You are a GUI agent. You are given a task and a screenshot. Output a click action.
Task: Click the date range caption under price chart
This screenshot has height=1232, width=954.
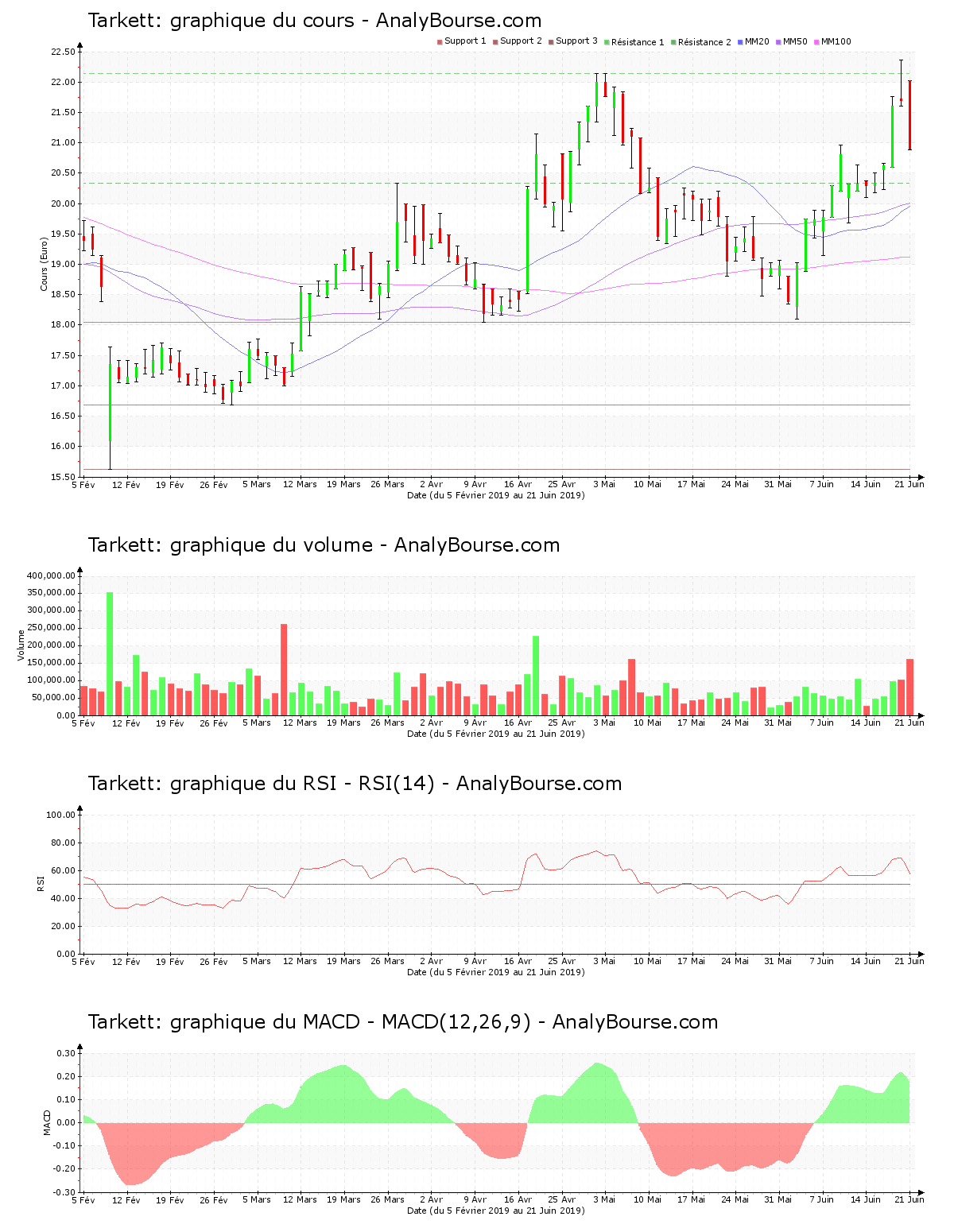(496, 495)
